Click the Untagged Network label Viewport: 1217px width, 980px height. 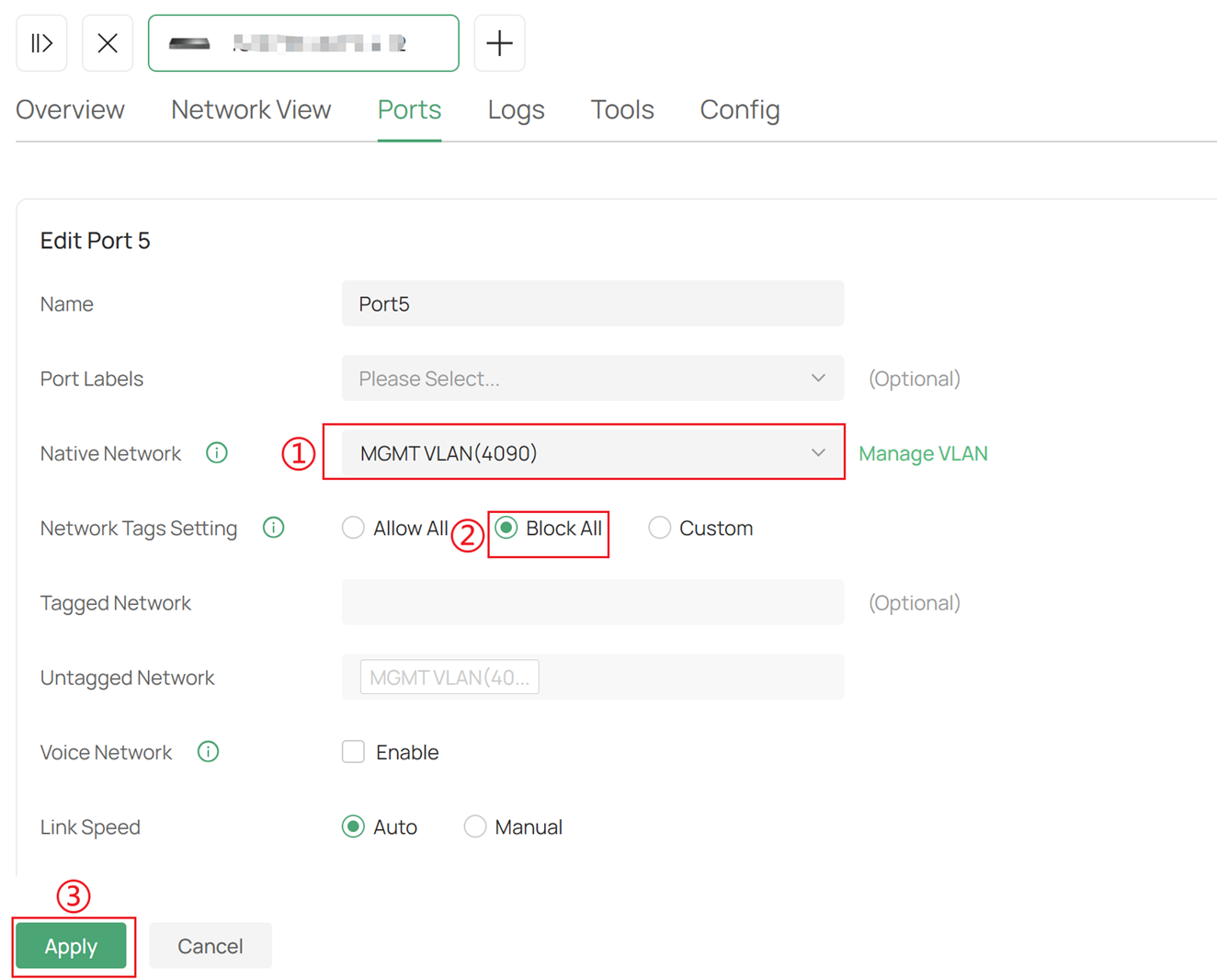tap(127, 678)
